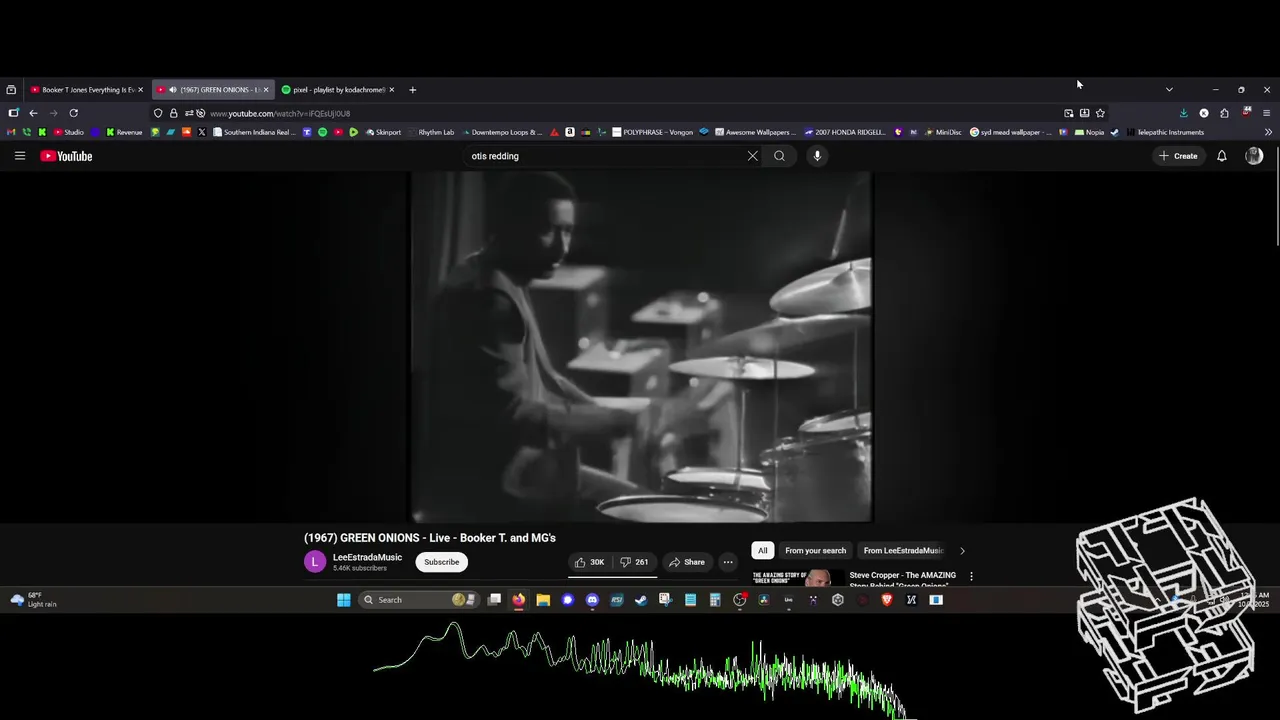Open the Amazon bookmark icon
Screen dimensions: 1280x720
pyautogui.click(x=570, y=132)
